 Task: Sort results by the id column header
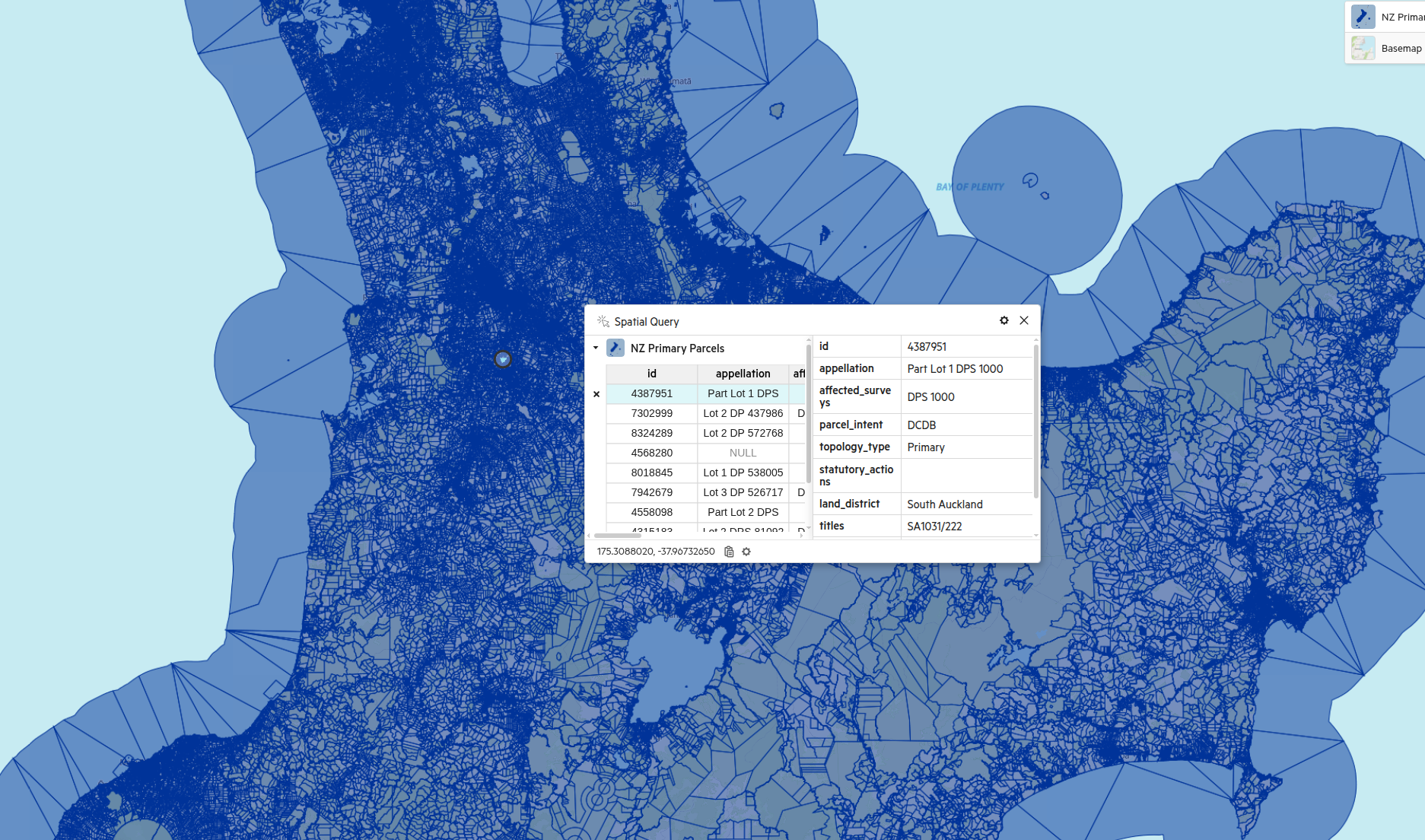pos(652,374)
